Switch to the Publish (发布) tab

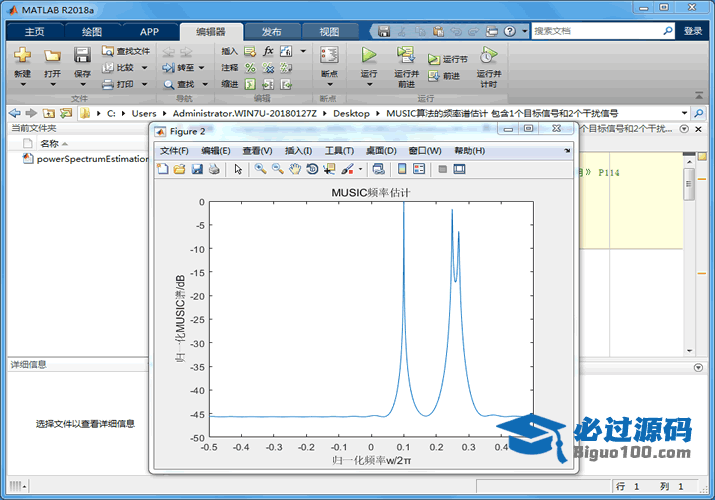272,31
